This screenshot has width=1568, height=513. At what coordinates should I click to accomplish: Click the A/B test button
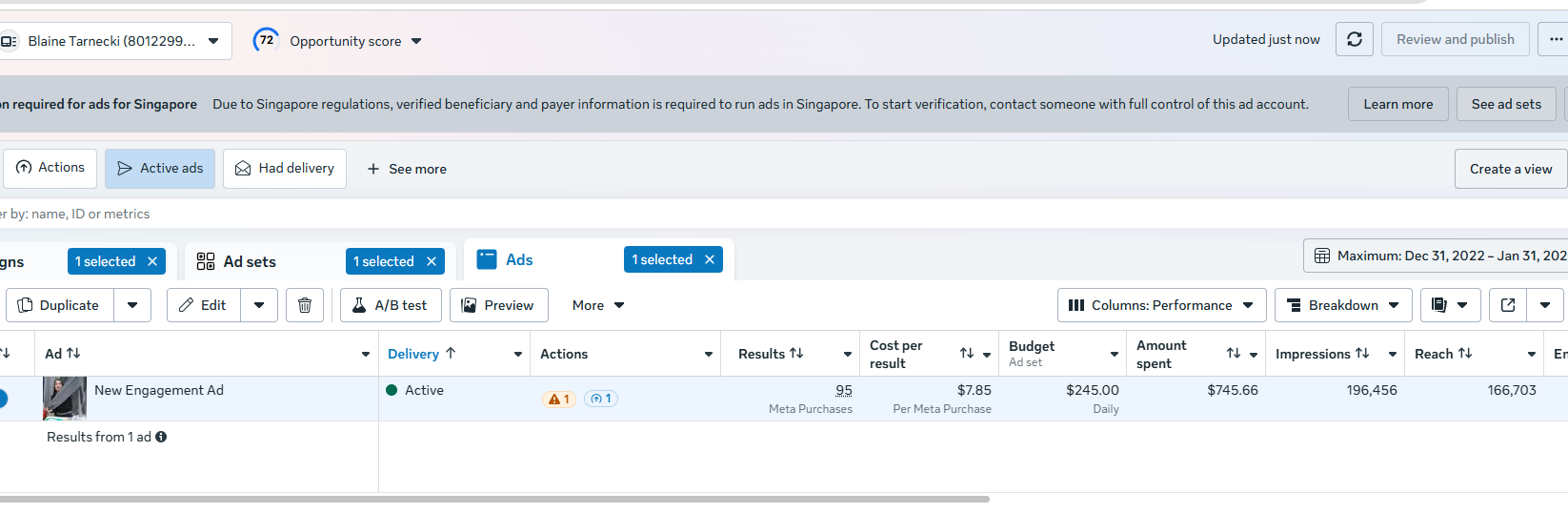[x=391, y=305]
